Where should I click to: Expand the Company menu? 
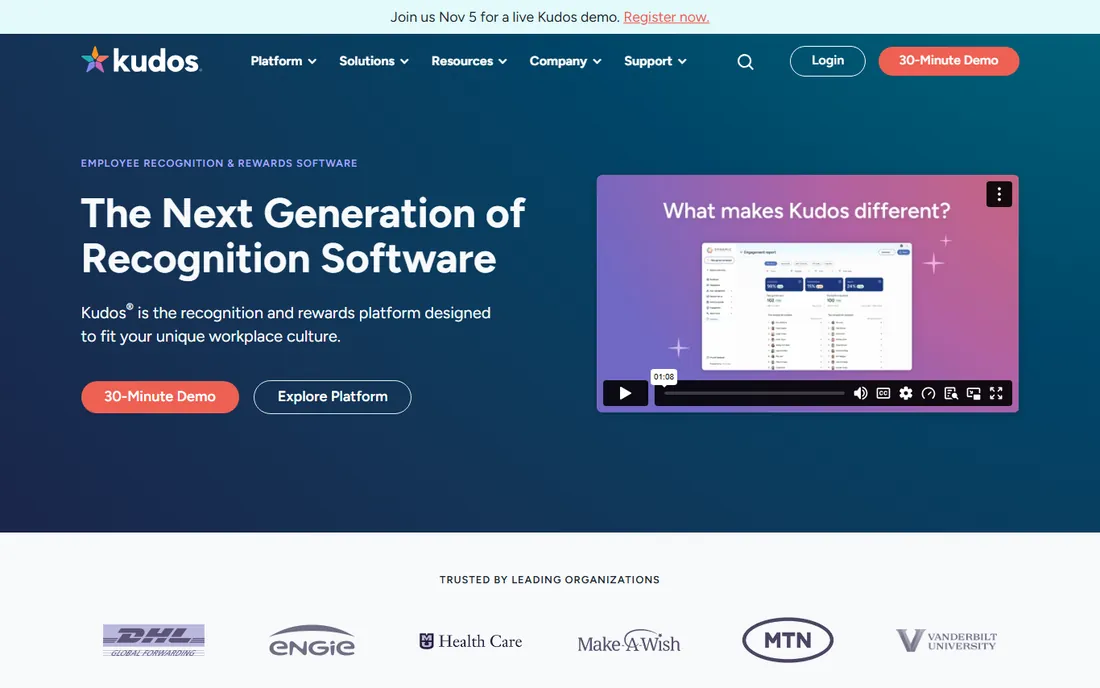pos(565,61)
